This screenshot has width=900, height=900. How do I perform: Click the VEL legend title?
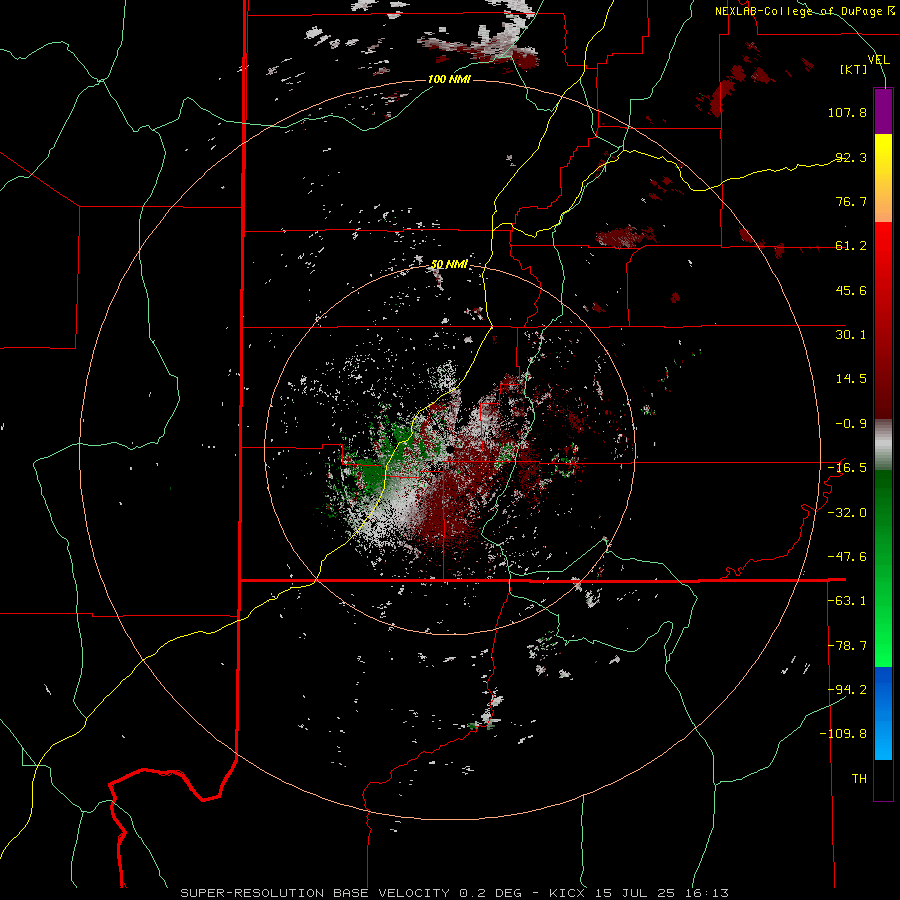click(878, 59)
